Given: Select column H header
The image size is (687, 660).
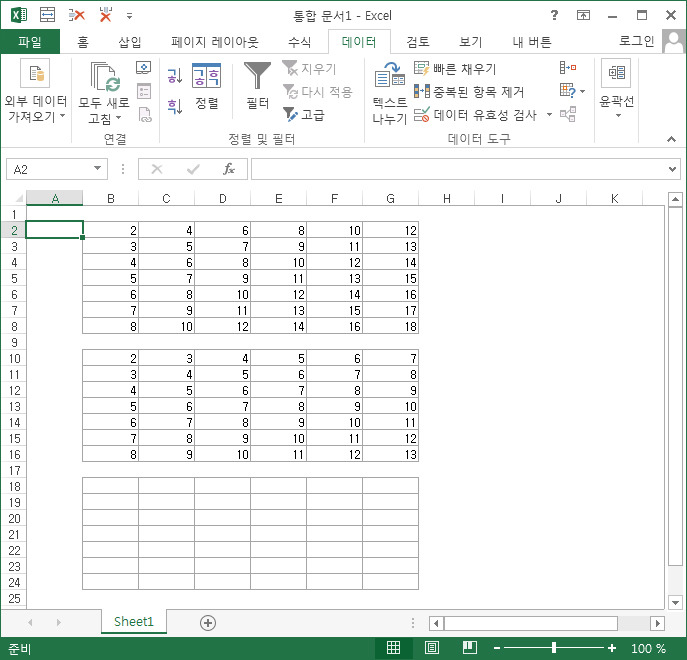Looking at the screenshot, I should (x=446, y=199).
